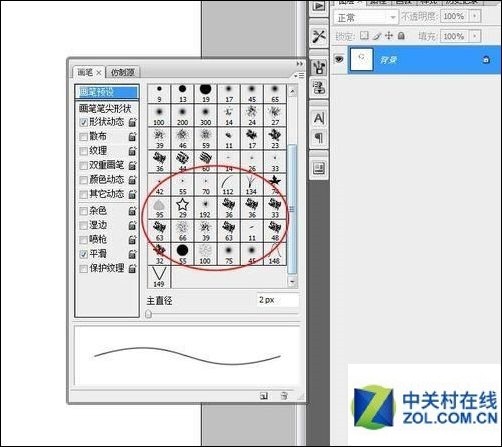Create new brush preset icon

click(x=264, y=396)
